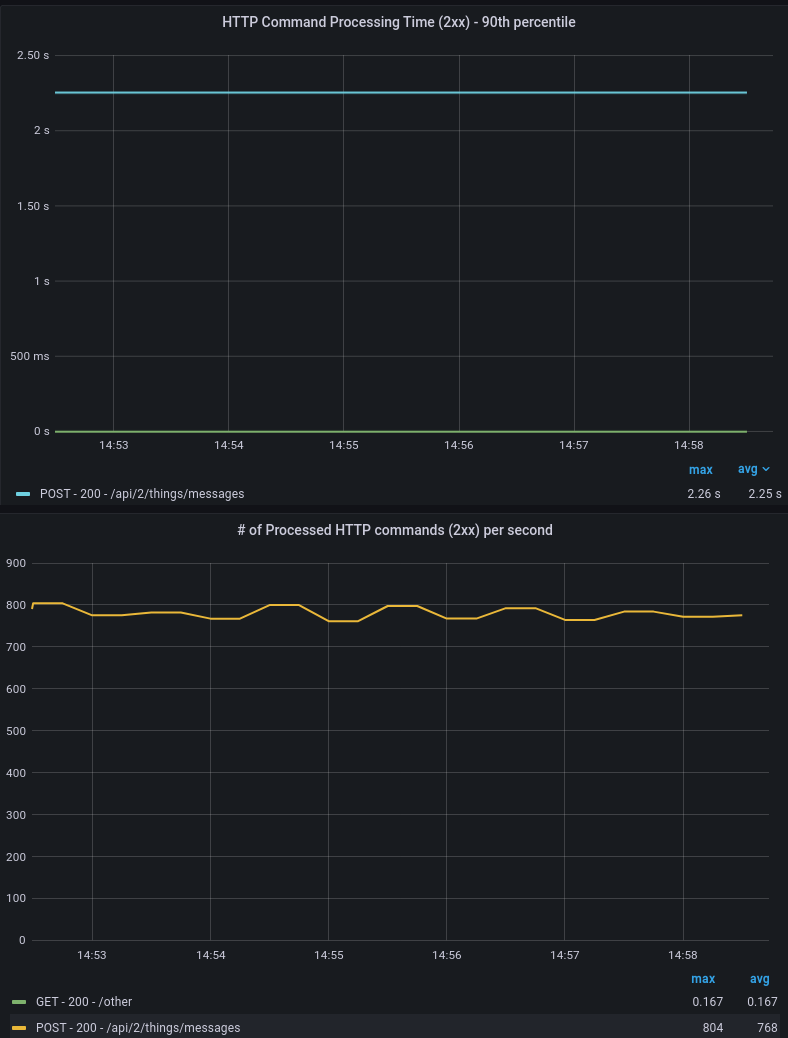Click green color swatch for GET /other series
Screen dimensions: 788x1038
coord(19,1002)
